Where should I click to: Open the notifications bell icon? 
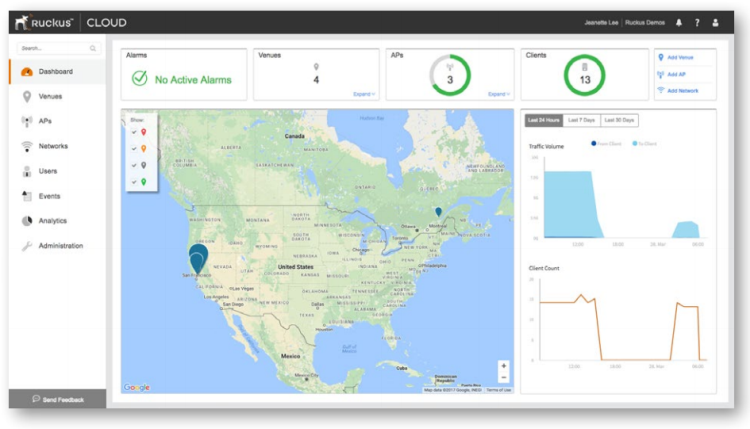[x=679, y=22]
